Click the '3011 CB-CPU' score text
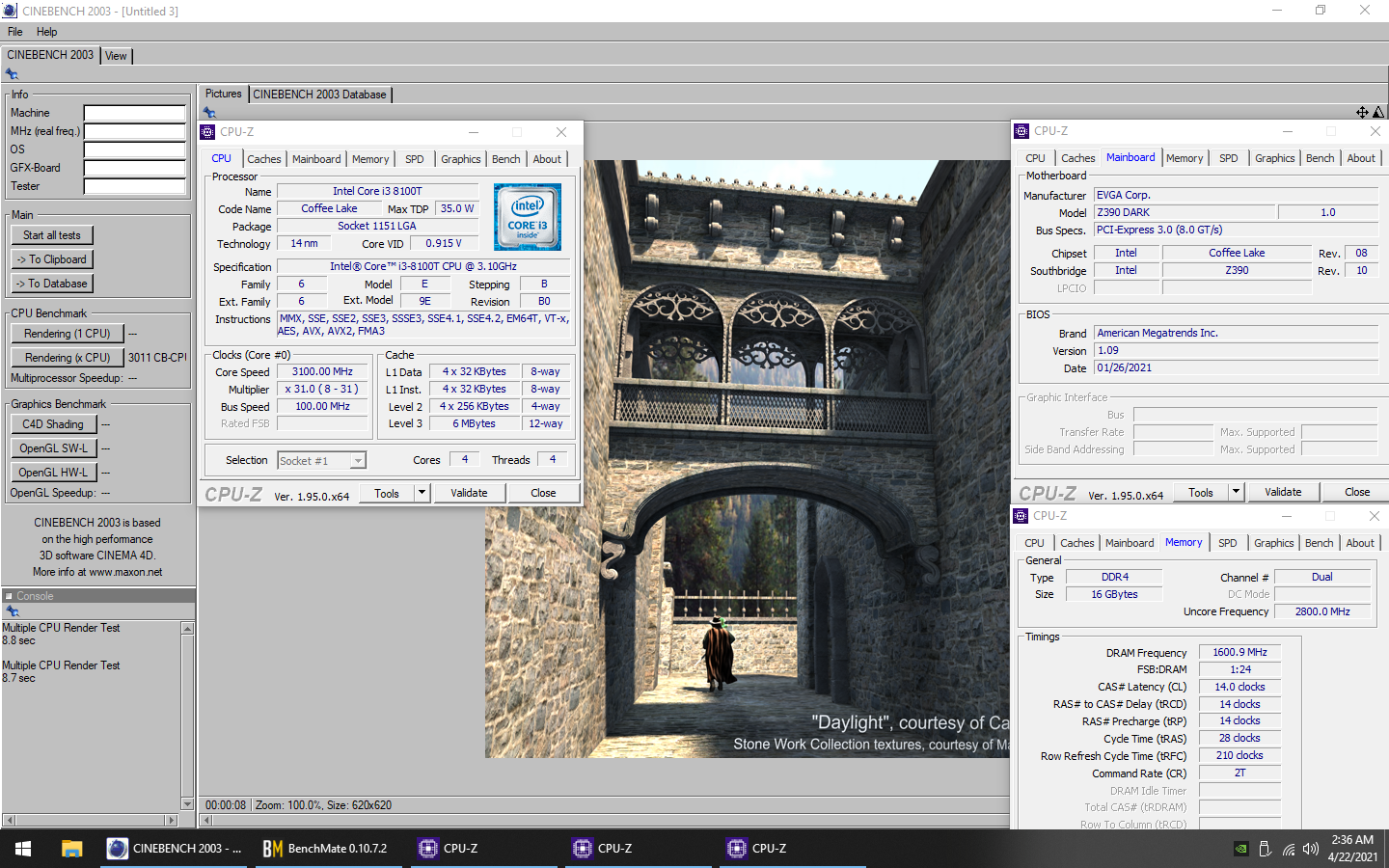Image resolution: width=1389 pixels, height=868 pixels. (x=157, y=358)
